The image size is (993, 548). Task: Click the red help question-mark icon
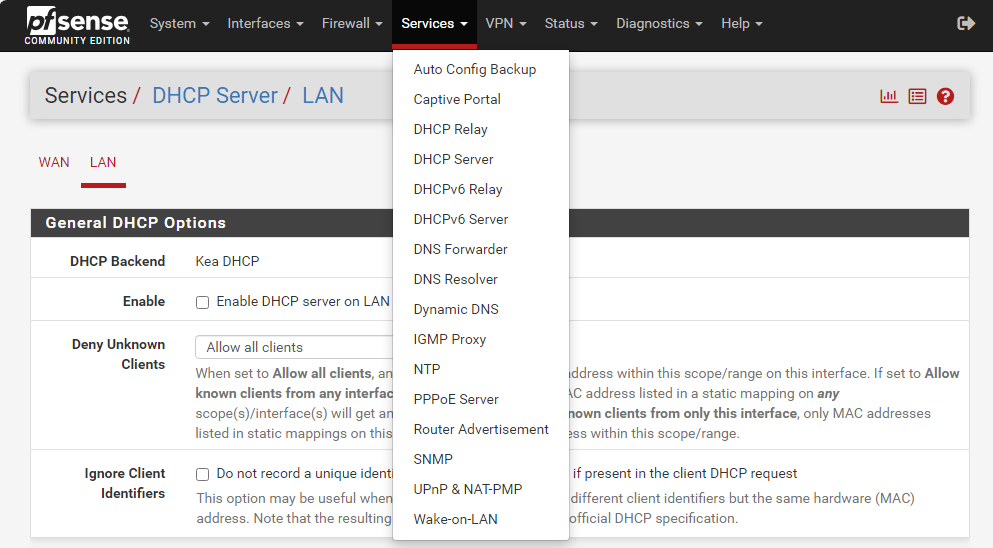[x=945, y=96]
